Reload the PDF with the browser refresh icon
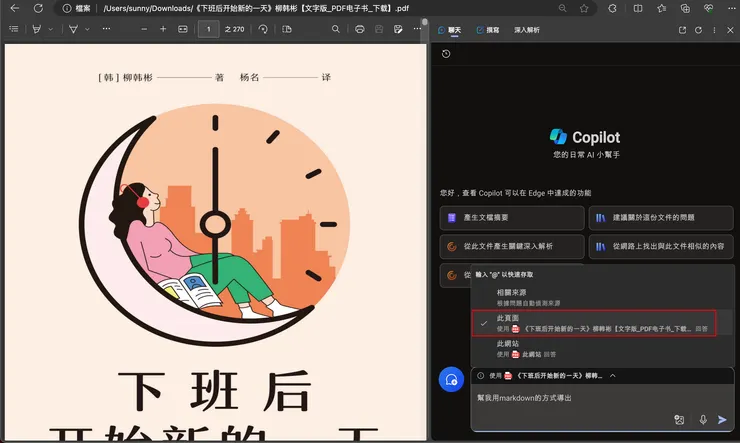The image size is (740, 443). [x=38, y=8]
